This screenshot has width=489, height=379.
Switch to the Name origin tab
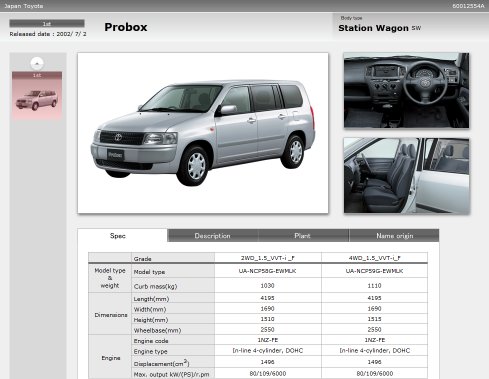pos(394,236)
